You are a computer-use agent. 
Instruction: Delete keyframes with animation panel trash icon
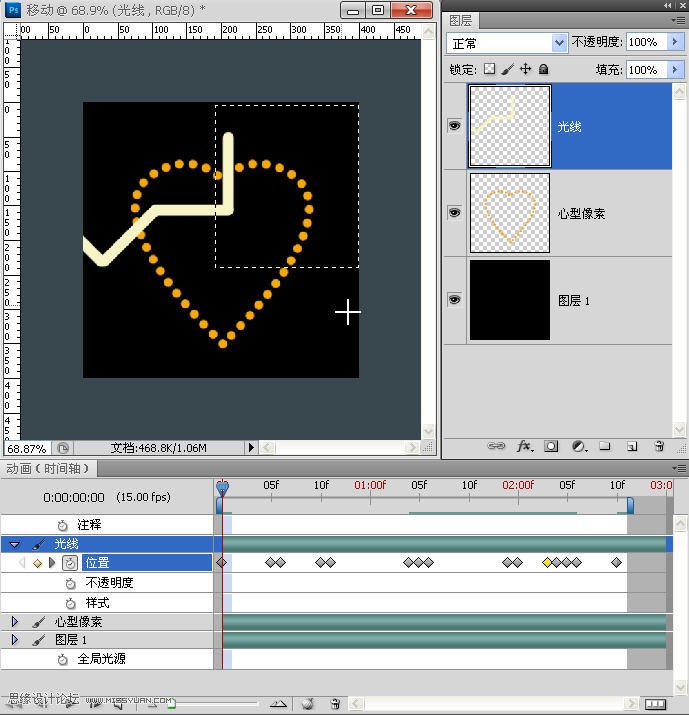[x=335, y=704]
